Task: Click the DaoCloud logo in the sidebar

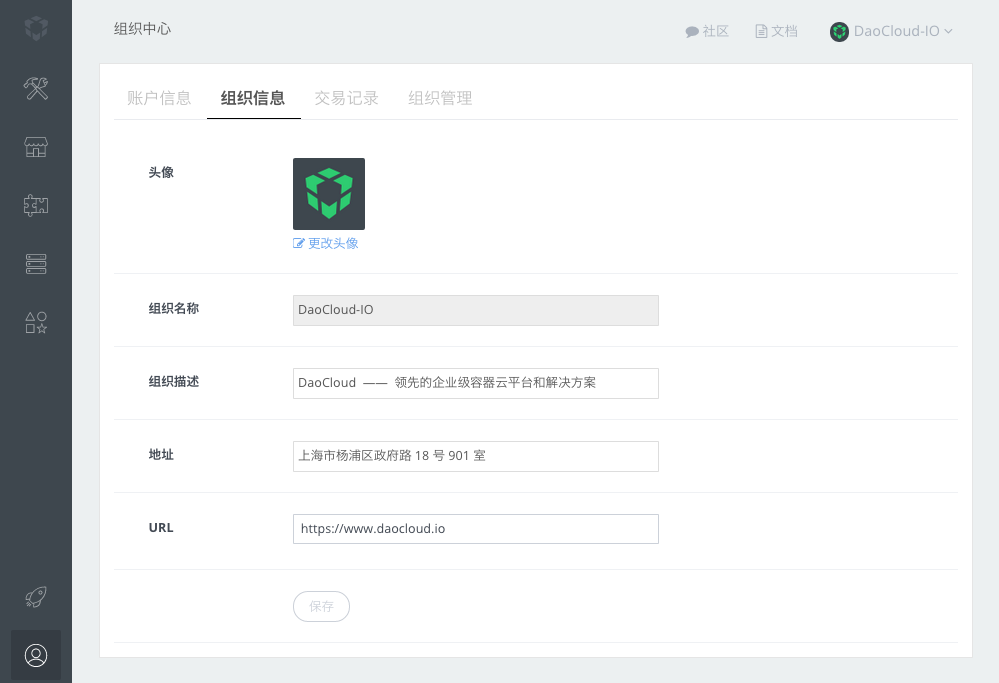Action: point(36,29)
